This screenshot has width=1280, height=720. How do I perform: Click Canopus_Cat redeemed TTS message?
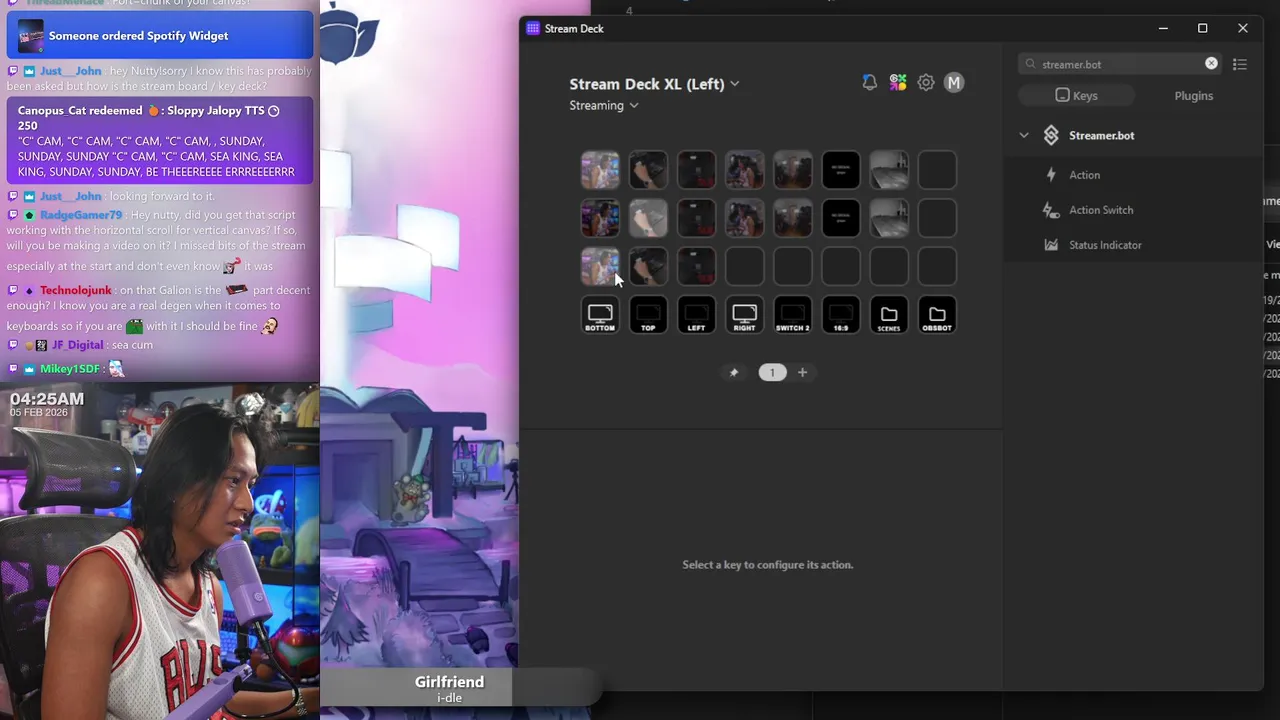point(160,141)
